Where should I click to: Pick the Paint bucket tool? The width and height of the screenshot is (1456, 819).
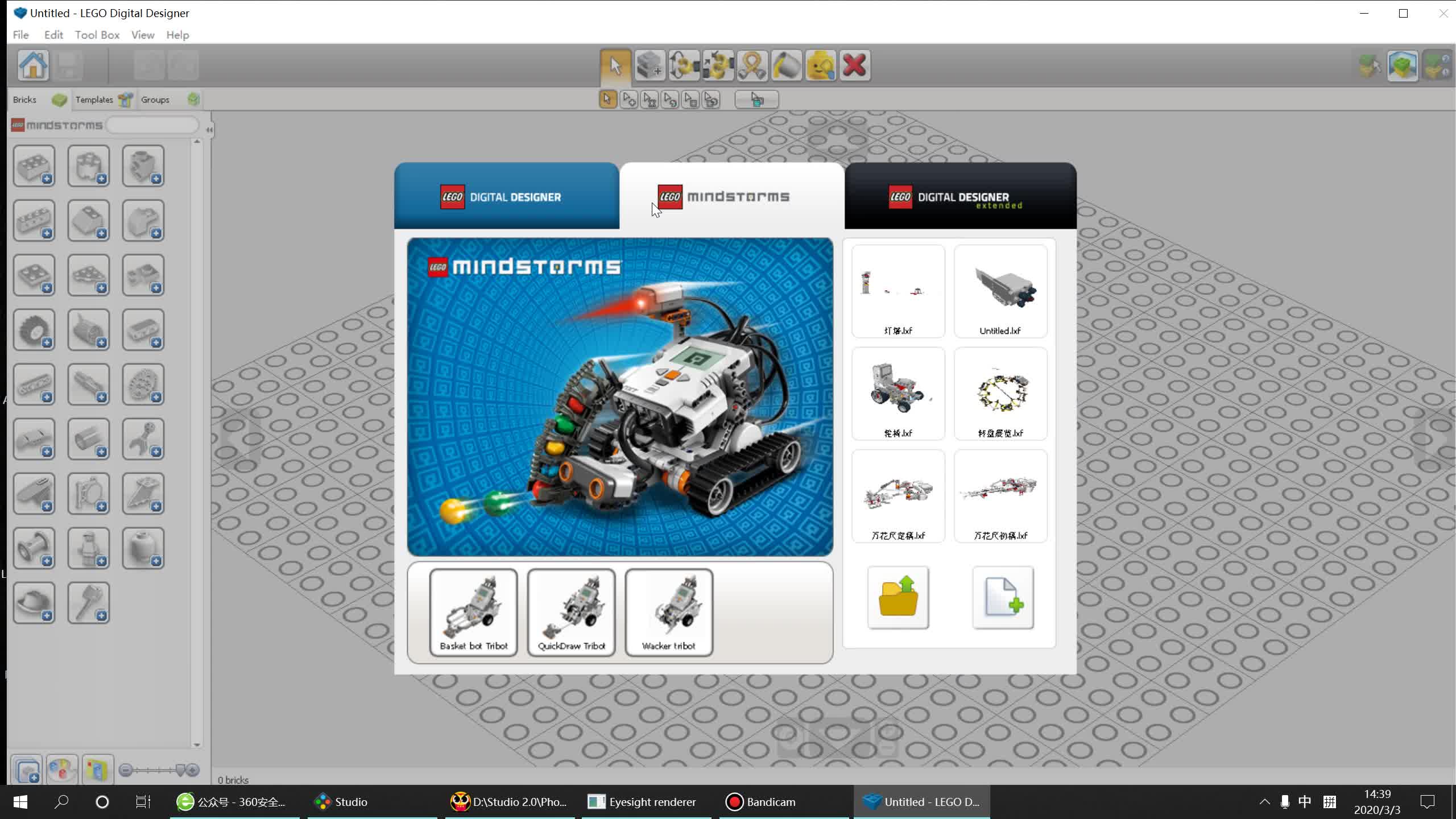coord(786,65)
